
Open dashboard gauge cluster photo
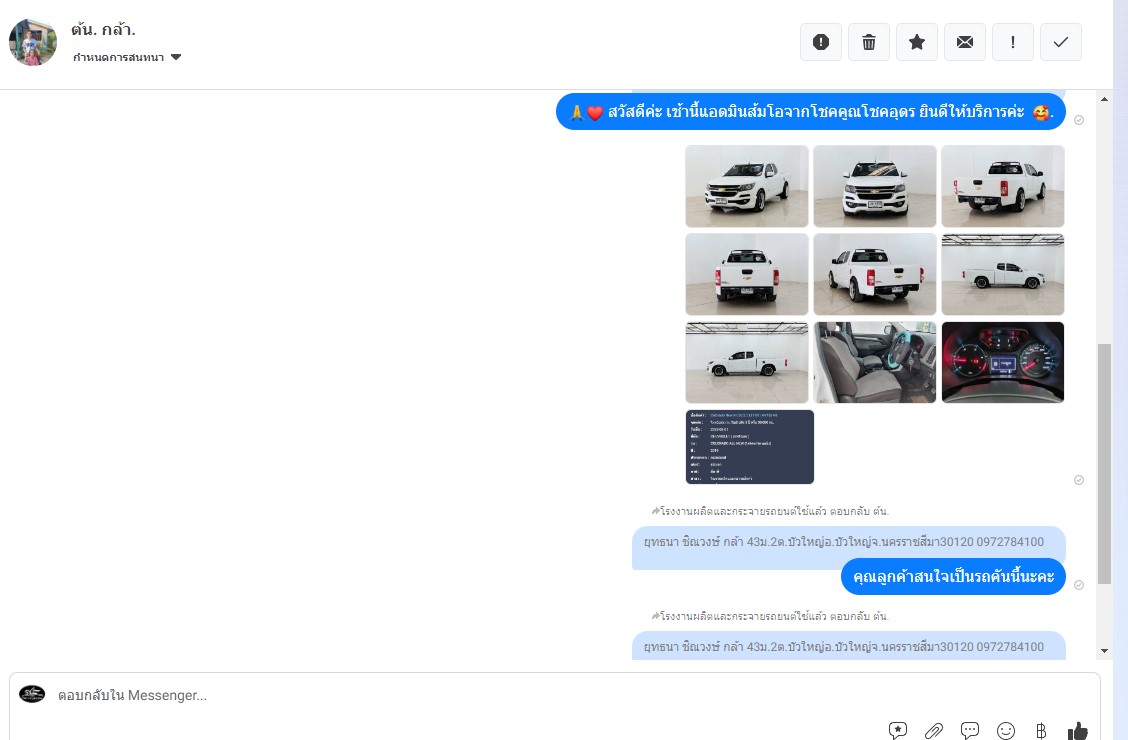click(1003, 362)
